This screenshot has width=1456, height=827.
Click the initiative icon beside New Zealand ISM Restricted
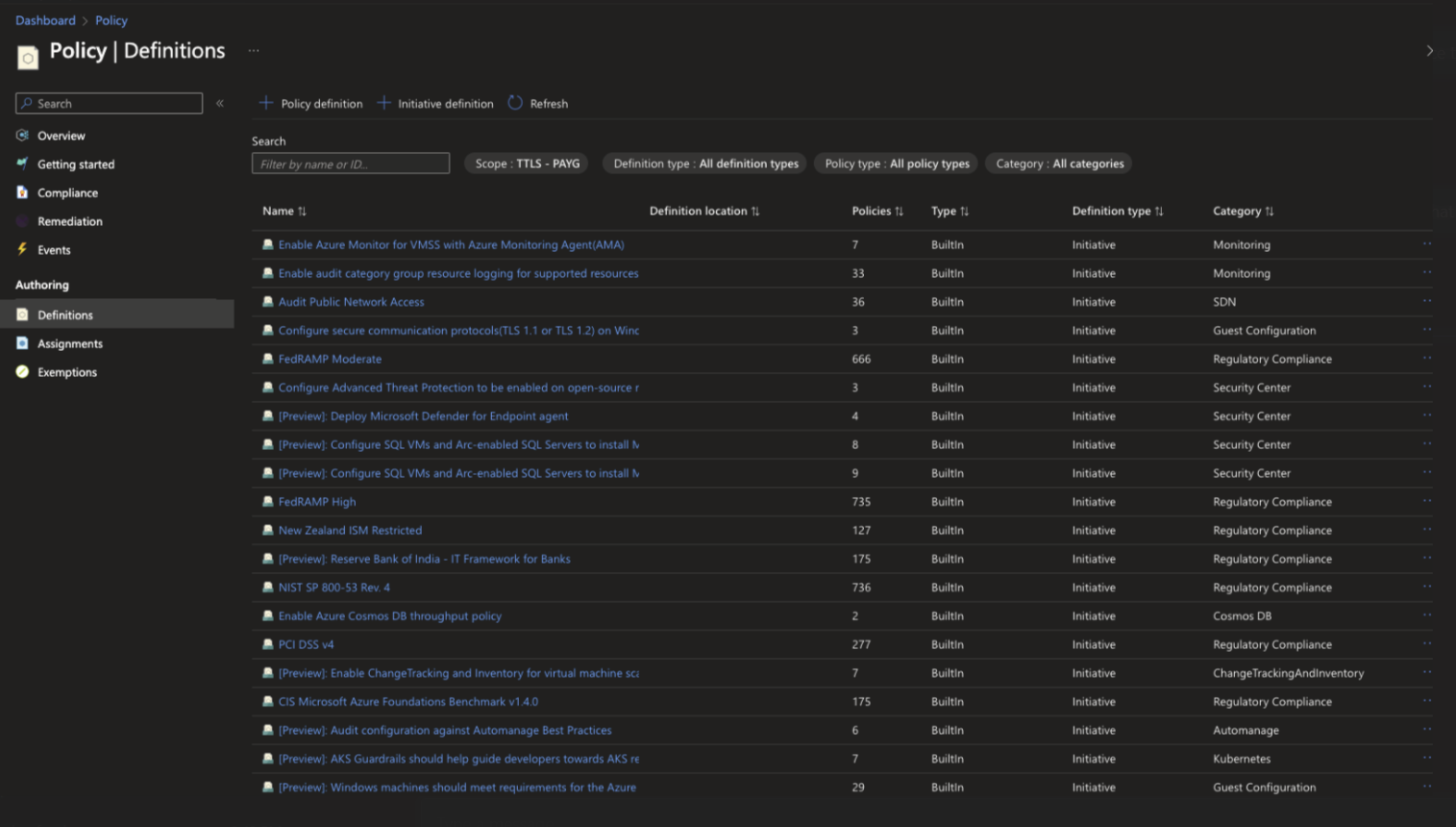tap(268, 530)
